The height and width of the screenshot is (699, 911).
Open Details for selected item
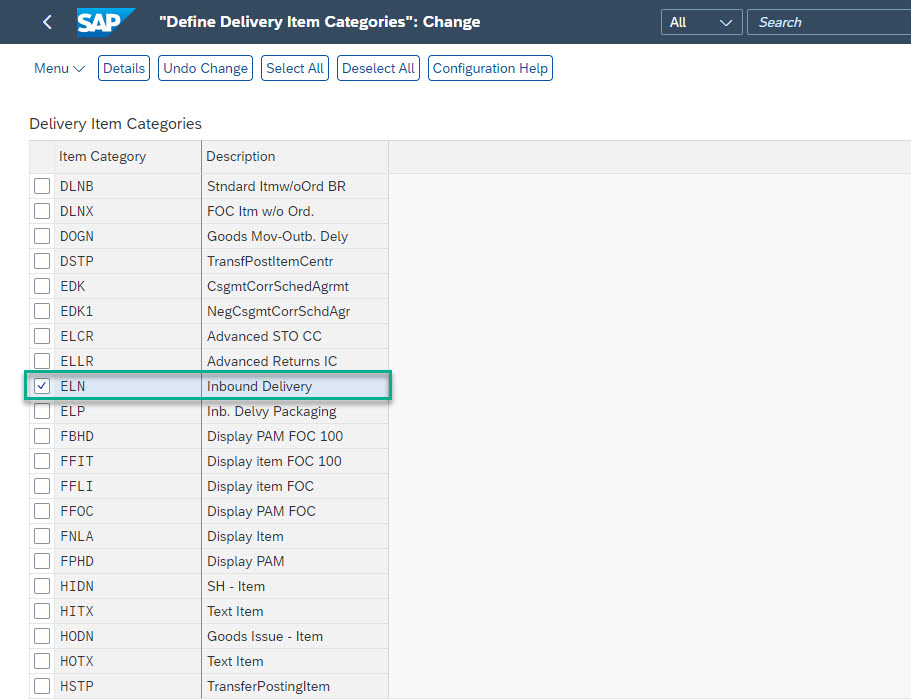pyautogui.click(x=124, y=68)
